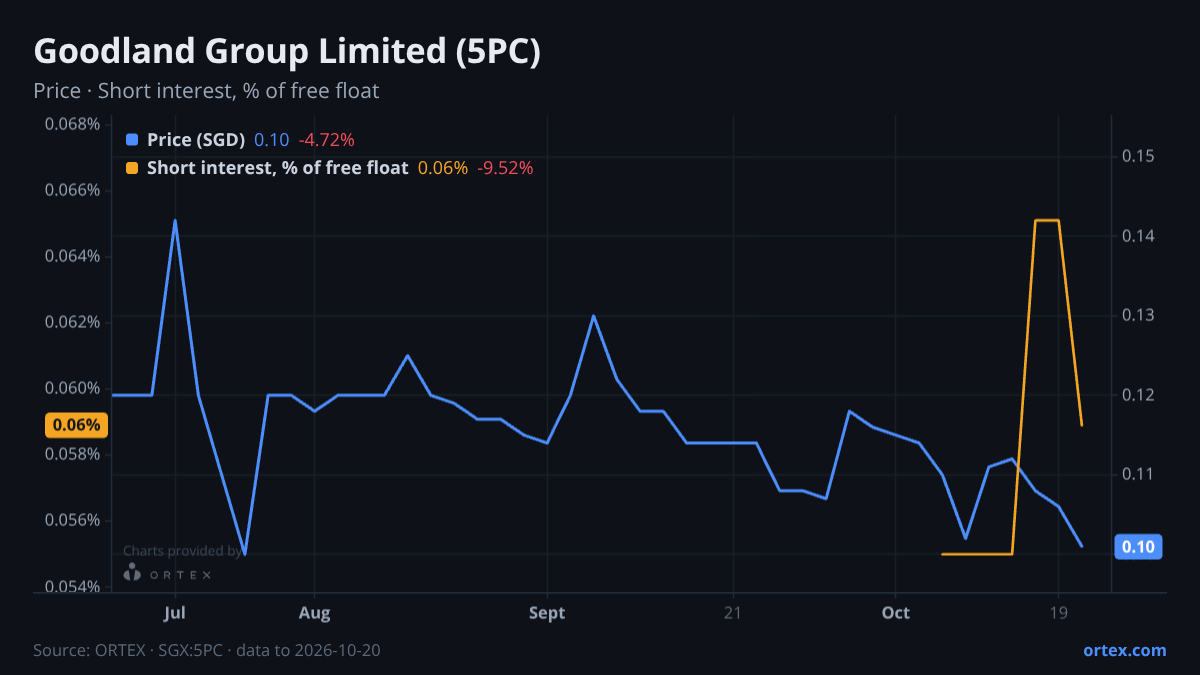Click the blue 0.10 price axis badge

1138,546
